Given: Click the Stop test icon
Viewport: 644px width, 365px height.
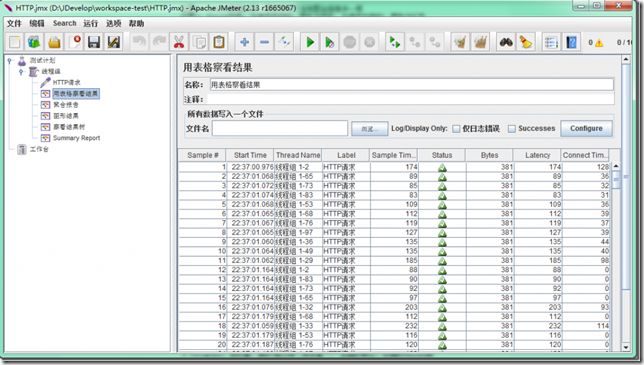Looking at the screenshot, I should point(350,42).
